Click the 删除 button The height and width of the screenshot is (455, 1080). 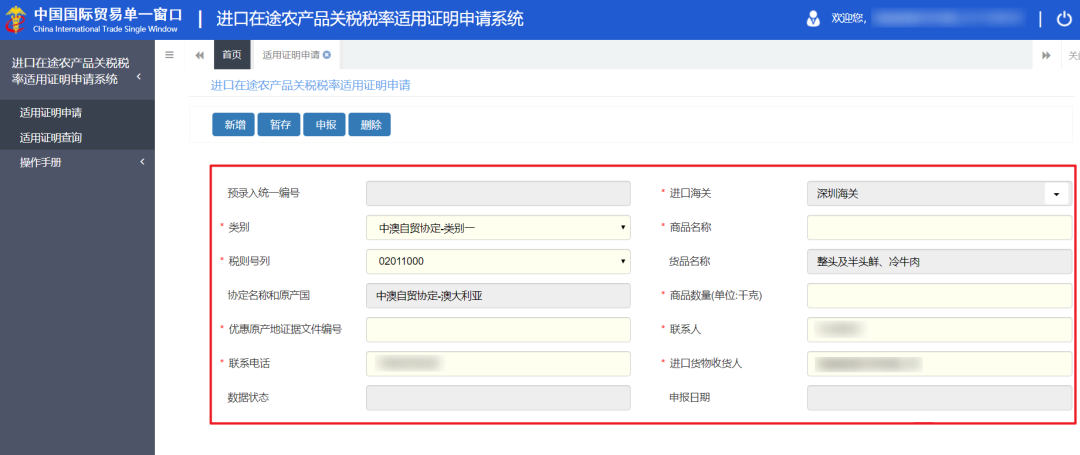pyautogui.click(x=370, y=125)
